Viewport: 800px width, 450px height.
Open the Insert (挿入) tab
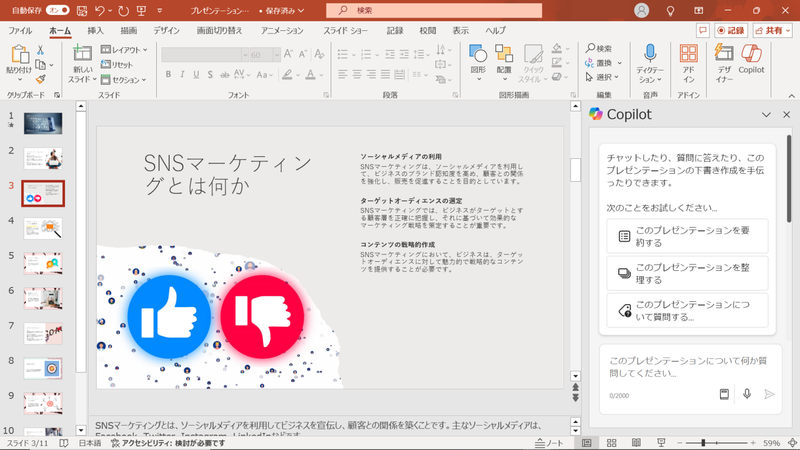tap(96, 31)
